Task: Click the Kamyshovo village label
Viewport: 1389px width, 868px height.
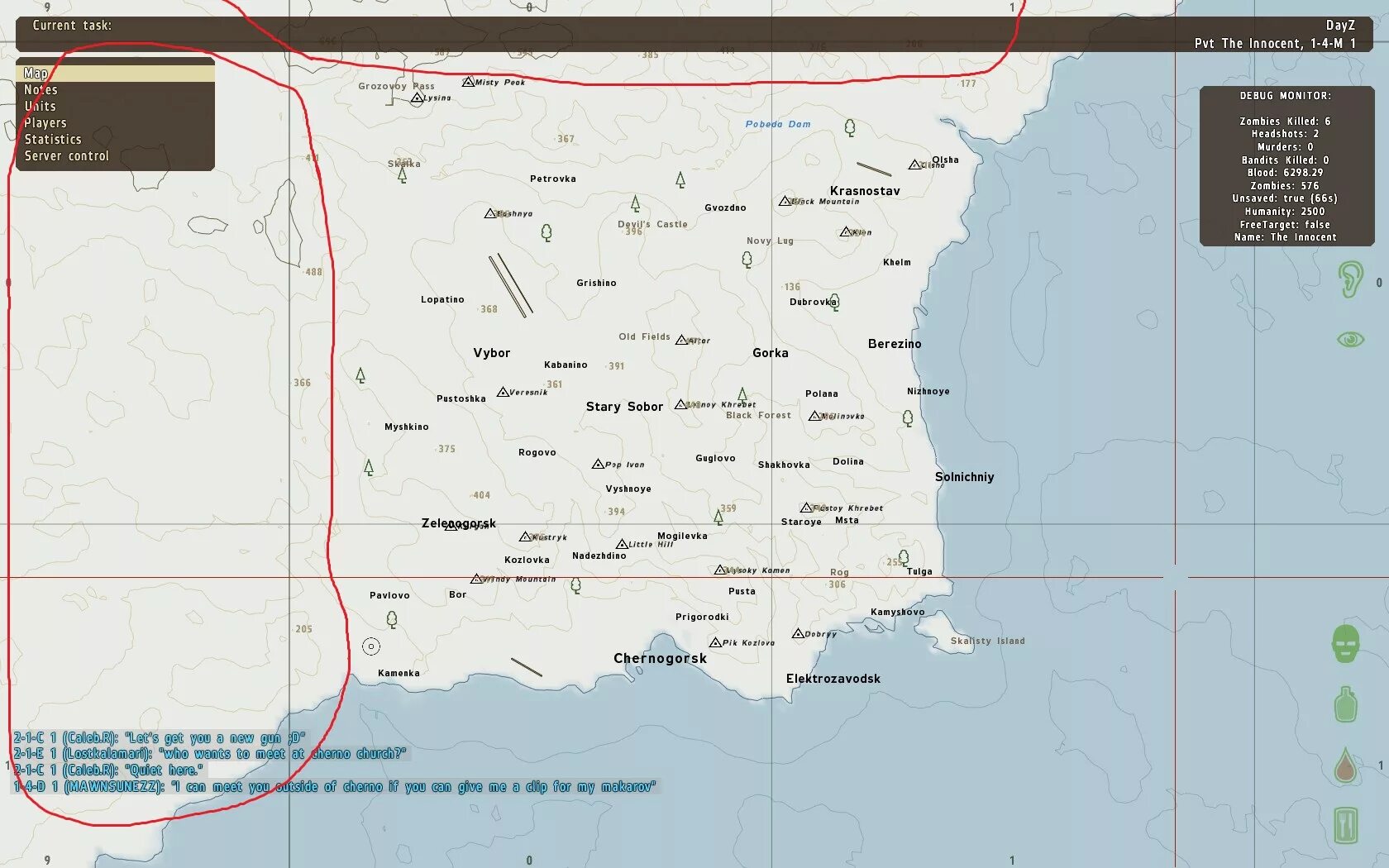Action: point(898,613)
